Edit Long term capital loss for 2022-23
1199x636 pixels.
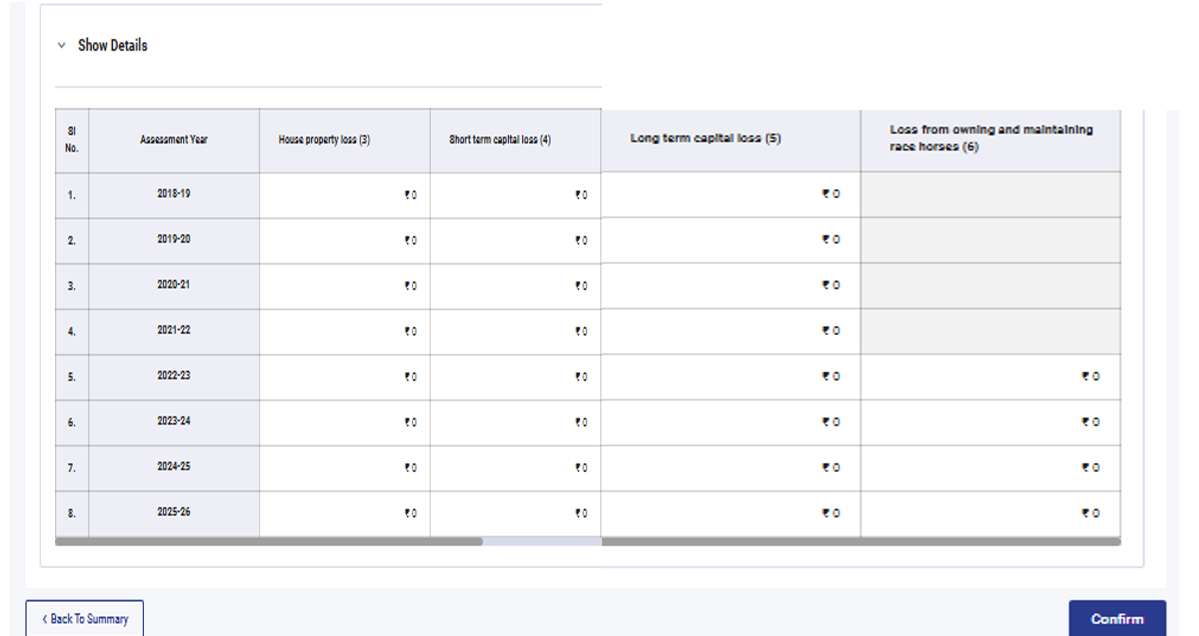(731, 376)
